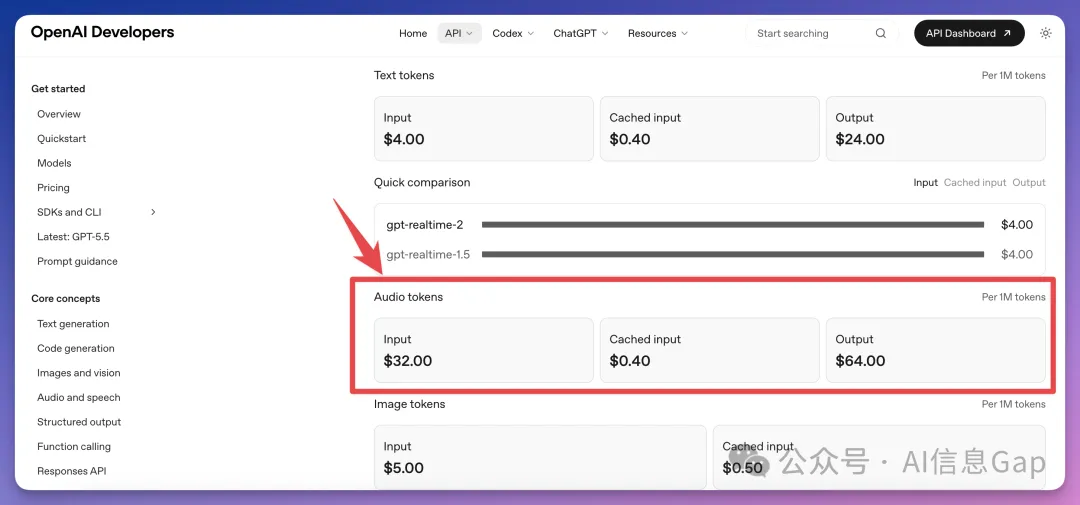Expand the ChatGPT nav dropdown
This screenshot has width=1080, height=505.
tap(581, 33)
